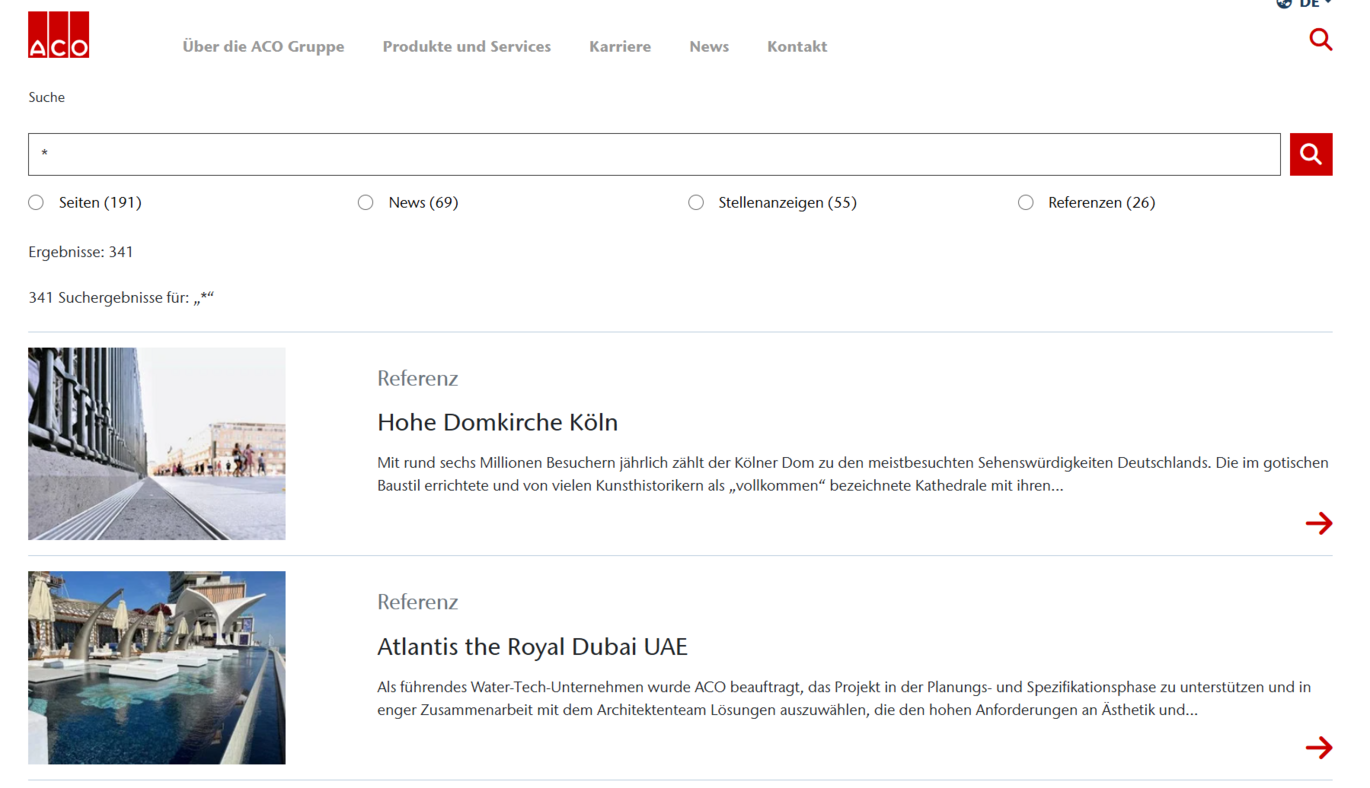Open the header search magnifier icon
Screen dimensions: 1370x788
pos(1320,39)
